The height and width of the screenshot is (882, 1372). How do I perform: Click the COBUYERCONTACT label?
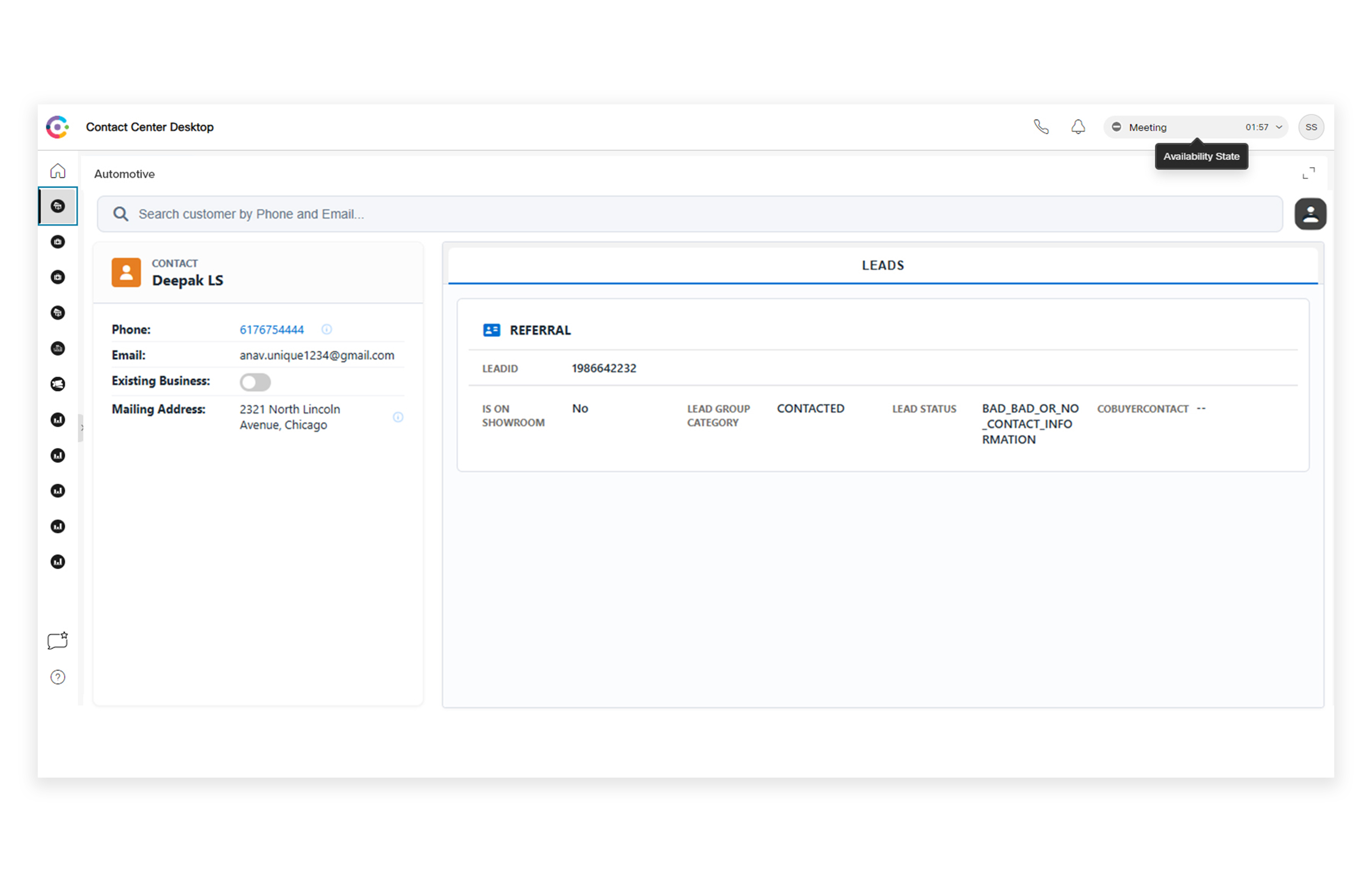point(1142,409)
